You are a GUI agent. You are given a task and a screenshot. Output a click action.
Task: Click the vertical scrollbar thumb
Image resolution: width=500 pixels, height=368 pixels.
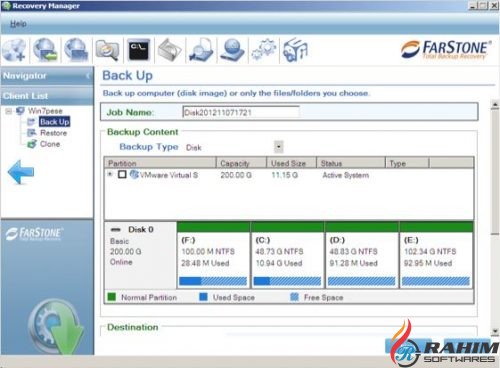(495, 172)
